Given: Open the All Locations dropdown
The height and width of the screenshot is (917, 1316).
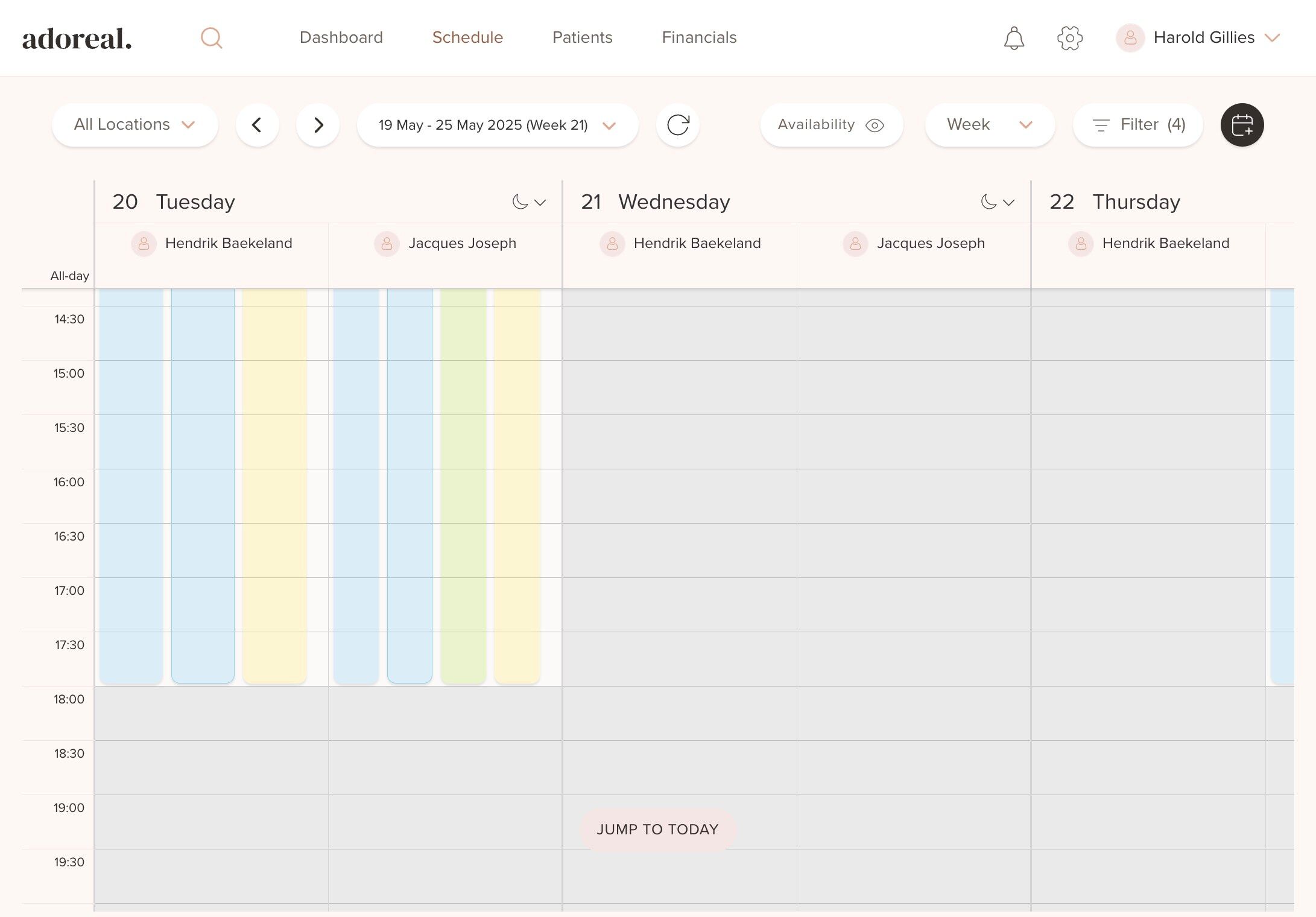Looking at the screenshot, I should pyautogui.click(x=134, y=125).
